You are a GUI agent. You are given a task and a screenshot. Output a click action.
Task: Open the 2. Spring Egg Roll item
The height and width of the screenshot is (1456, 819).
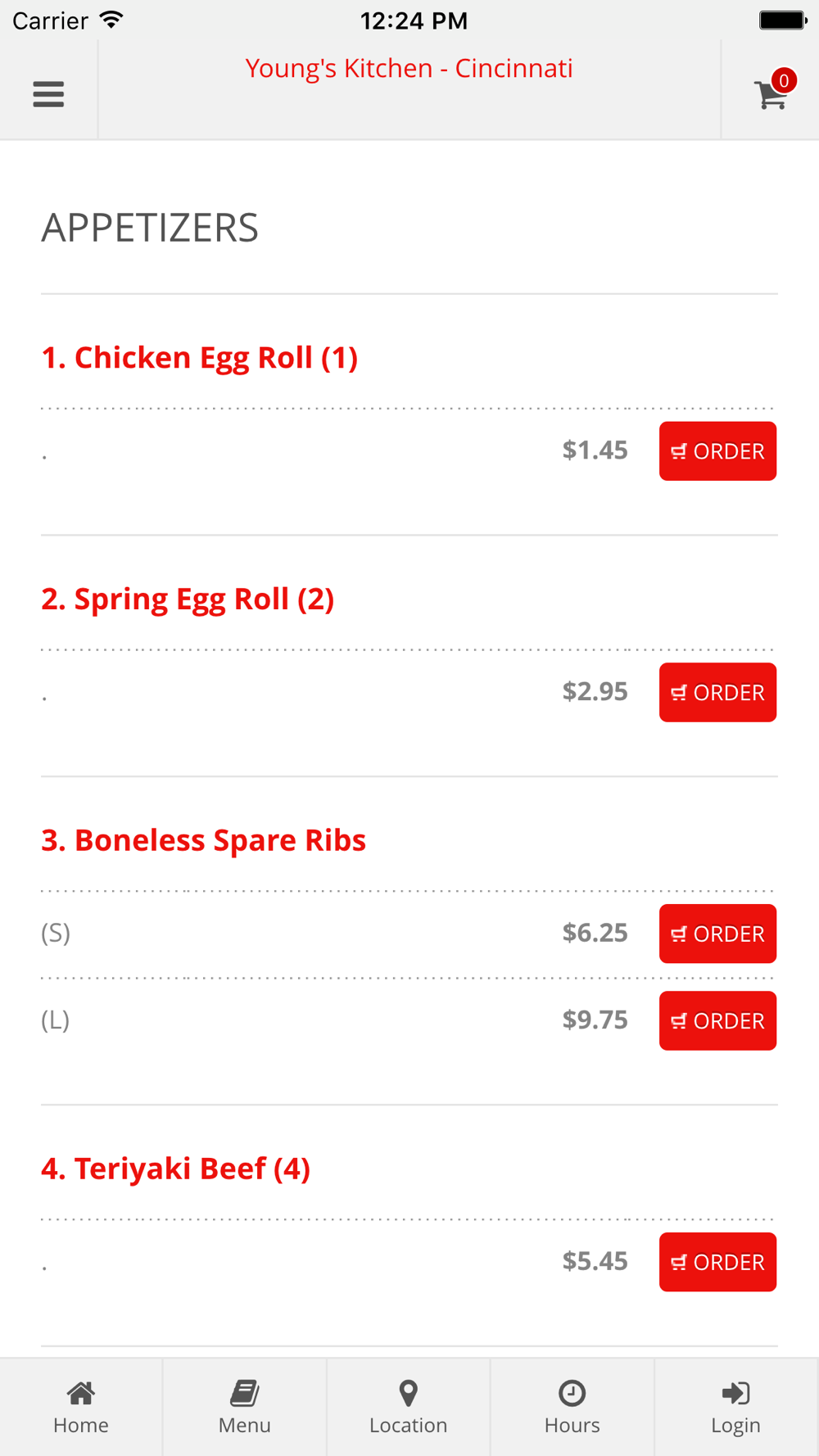[188, 599]
